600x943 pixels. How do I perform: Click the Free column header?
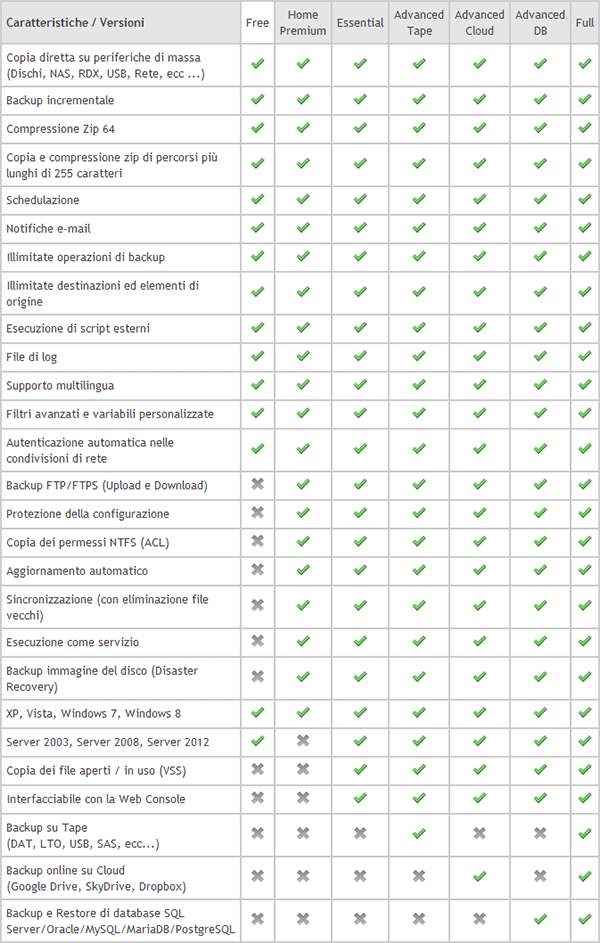coord(257,23)
